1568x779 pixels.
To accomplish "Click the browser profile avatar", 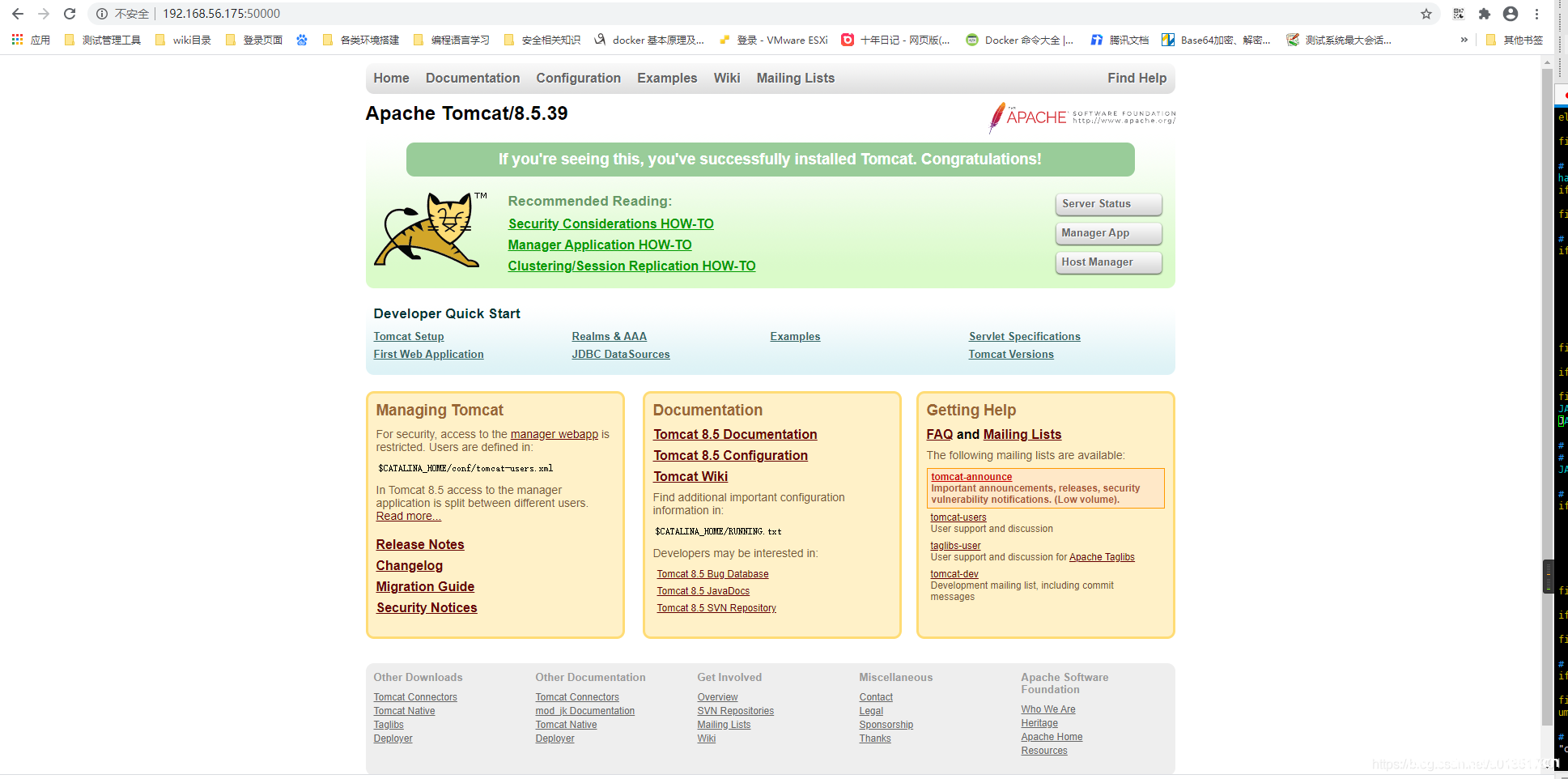I will click(x=1511, y=13).
